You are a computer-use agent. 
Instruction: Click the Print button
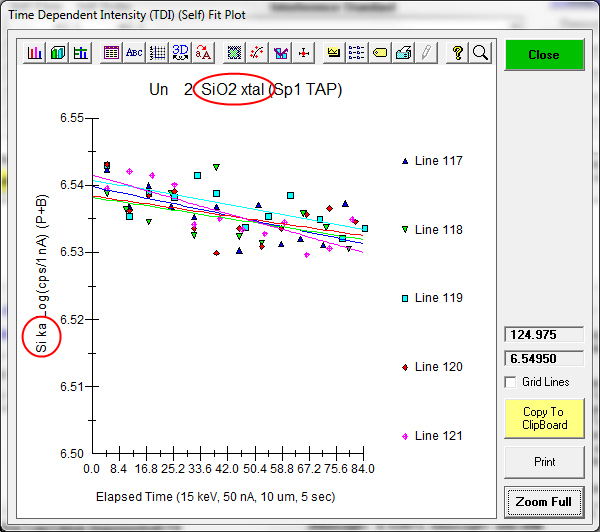(544, 462)
